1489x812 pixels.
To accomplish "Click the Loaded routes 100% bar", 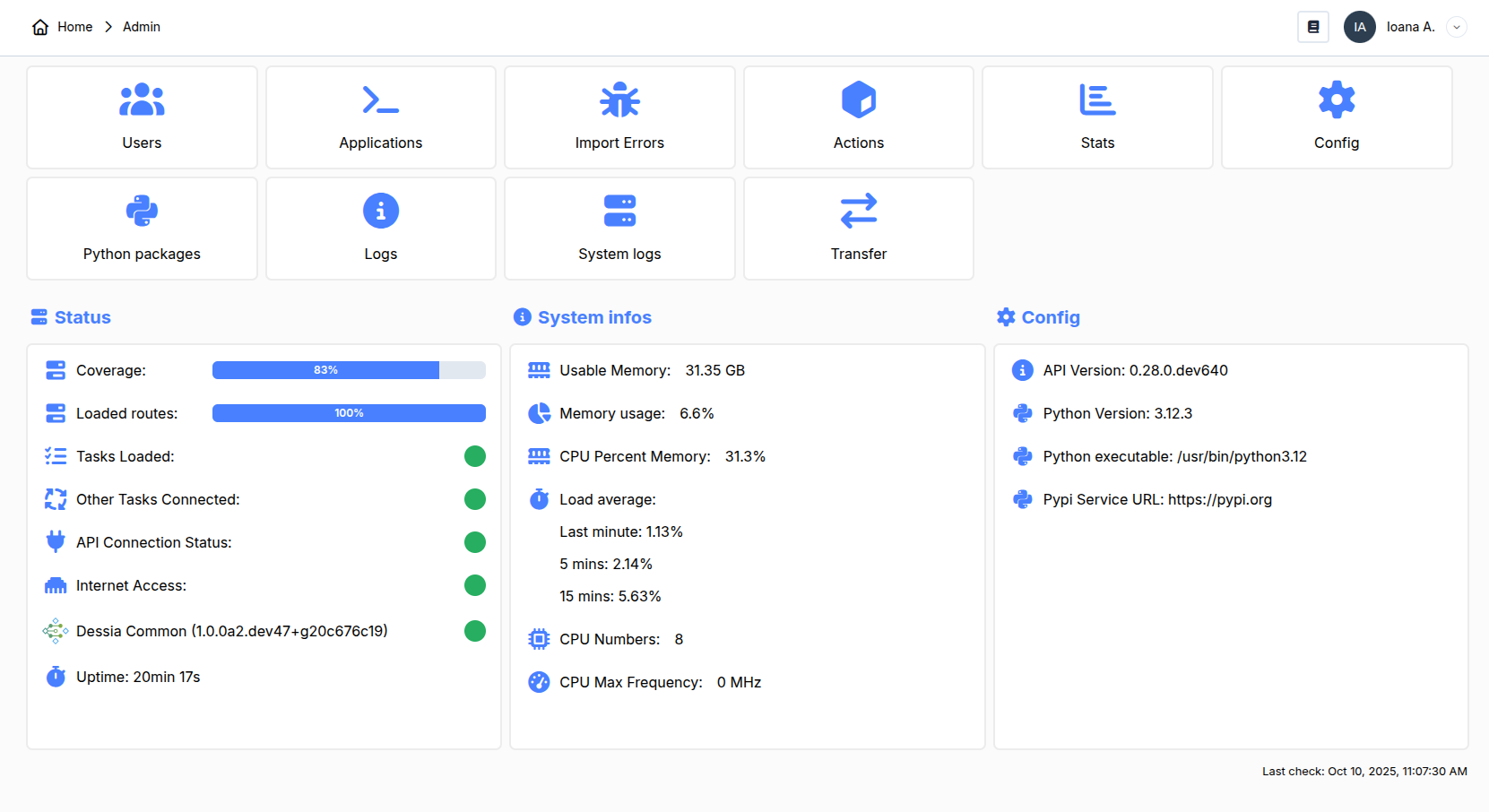I will click(349, 413).
